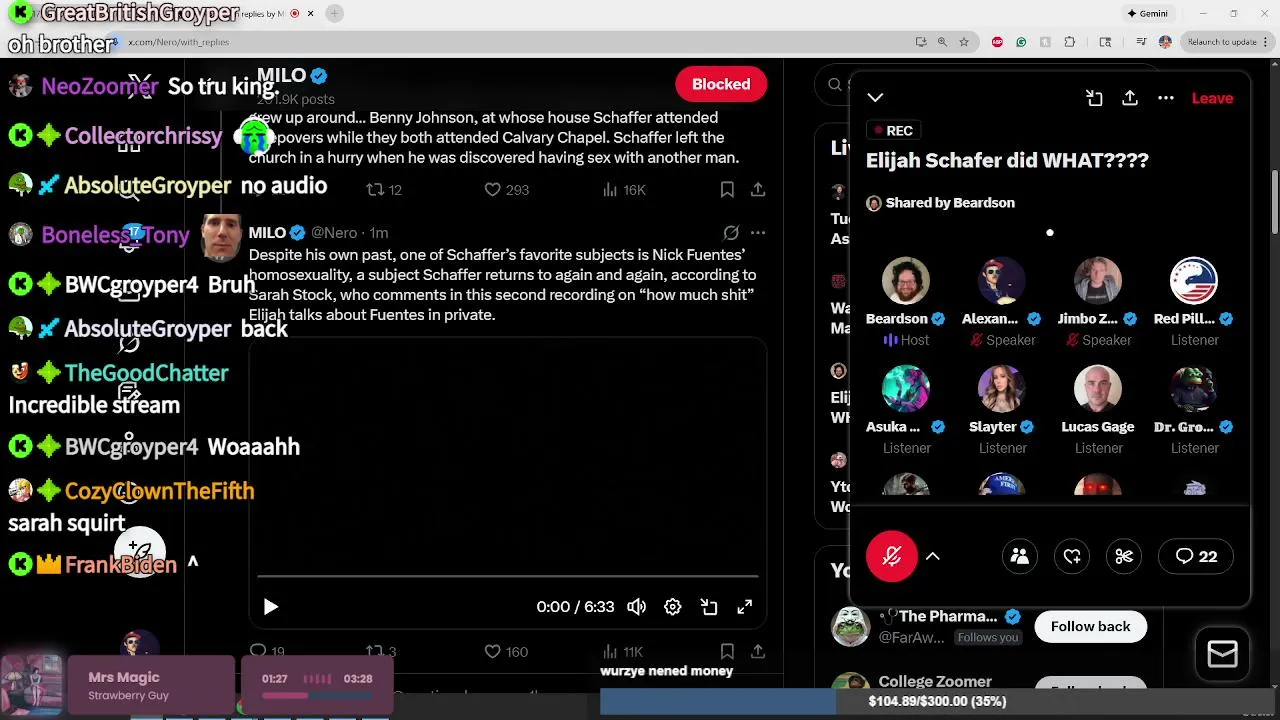
Task: Open Dr. Gro listener avatar
Action: click(x=1194, y=389)
